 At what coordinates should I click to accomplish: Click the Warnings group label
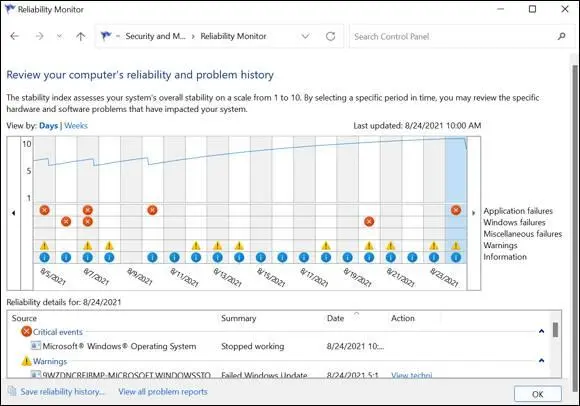50,361
